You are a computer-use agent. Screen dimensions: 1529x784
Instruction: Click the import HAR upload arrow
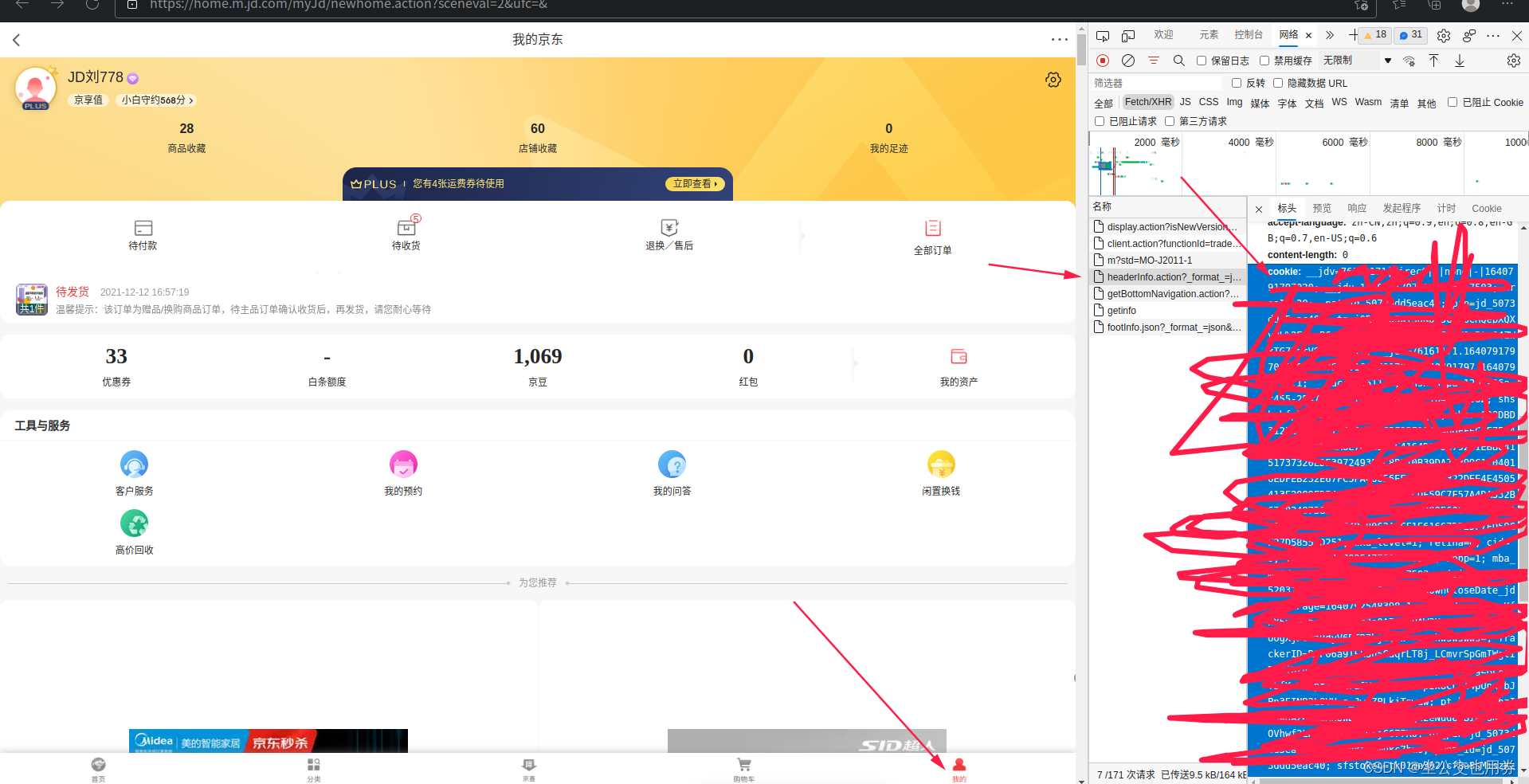(x=1433, y=61)
